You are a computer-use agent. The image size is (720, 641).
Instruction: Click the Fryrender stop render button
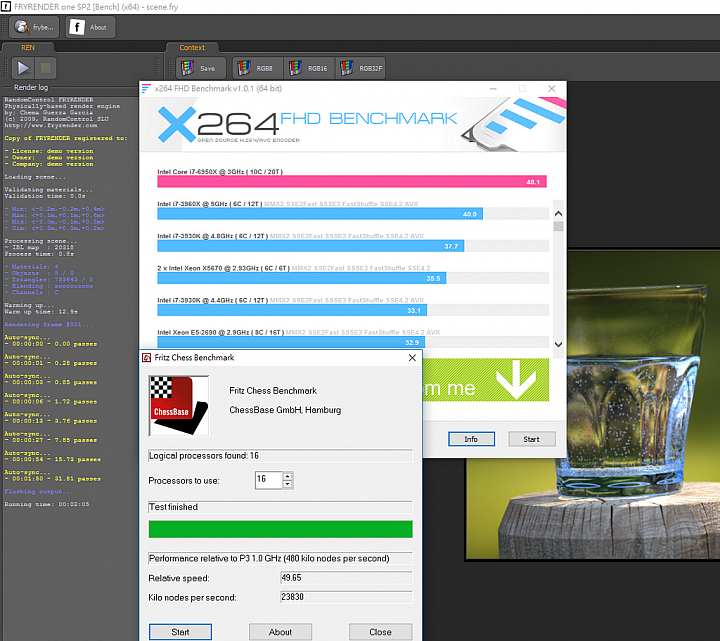tap(45, 68)
